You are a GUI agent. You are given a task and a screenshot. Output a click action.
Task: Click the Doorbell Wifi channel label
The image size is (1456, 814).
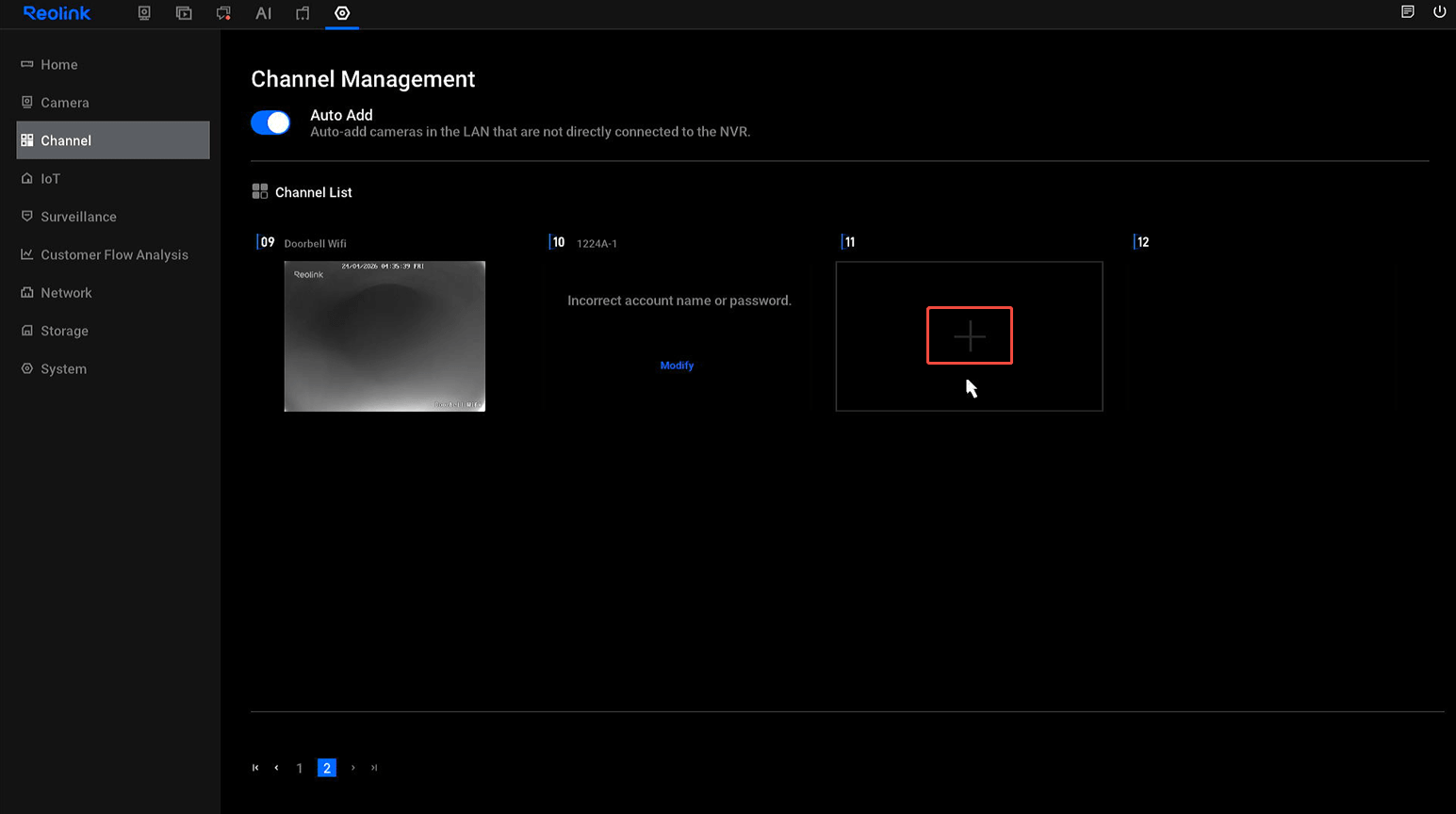tap(315, 243)
